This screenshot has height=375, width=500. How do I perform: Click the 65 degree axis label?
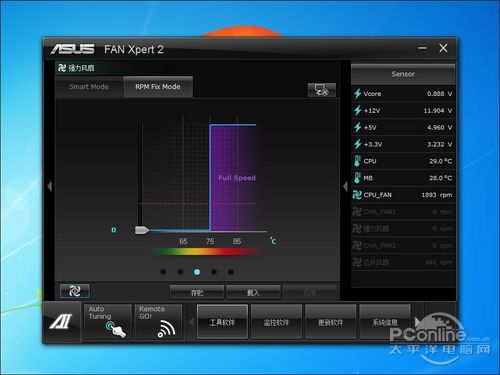183,241
